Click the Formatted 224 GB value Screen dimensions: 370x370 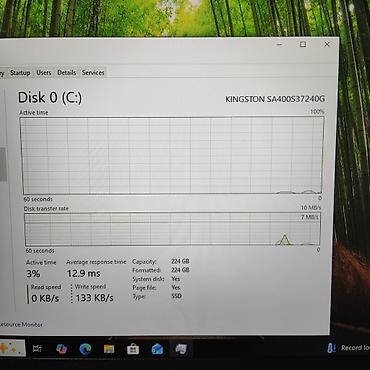pos(180,270)
